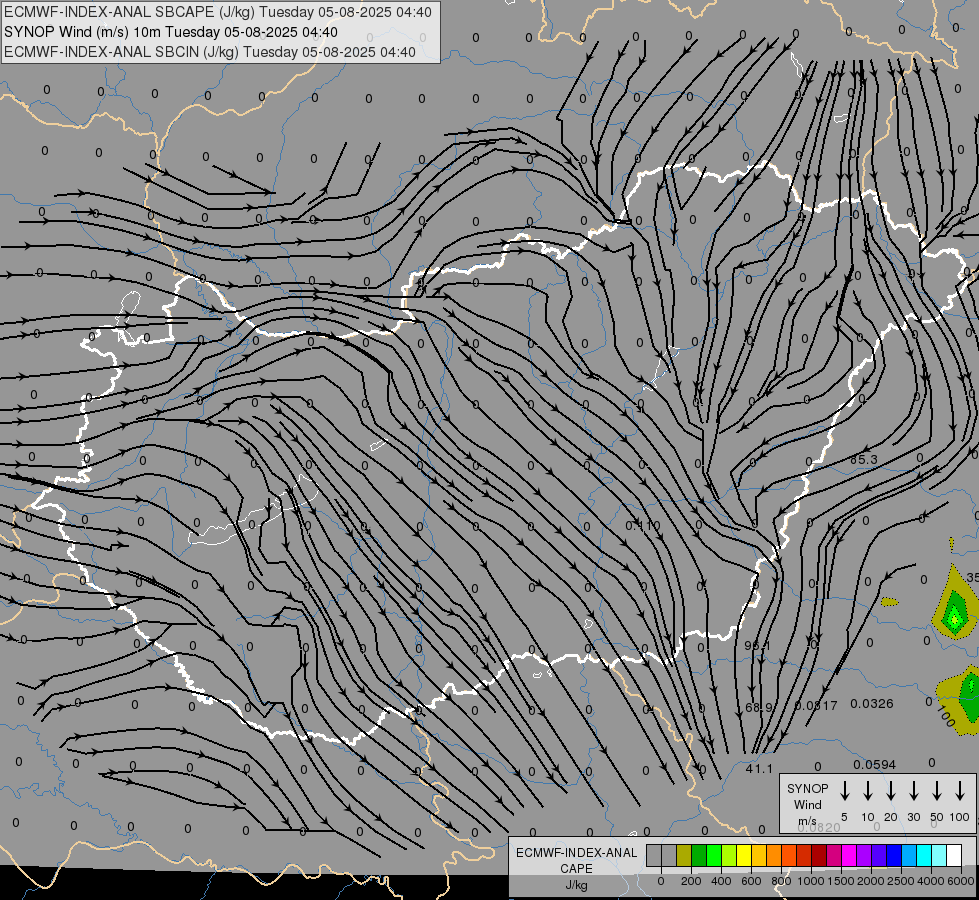This screenshot has width=979, height=900.
Task: Click the 0.110 value on the map
Action: click(x=642, y=525)
